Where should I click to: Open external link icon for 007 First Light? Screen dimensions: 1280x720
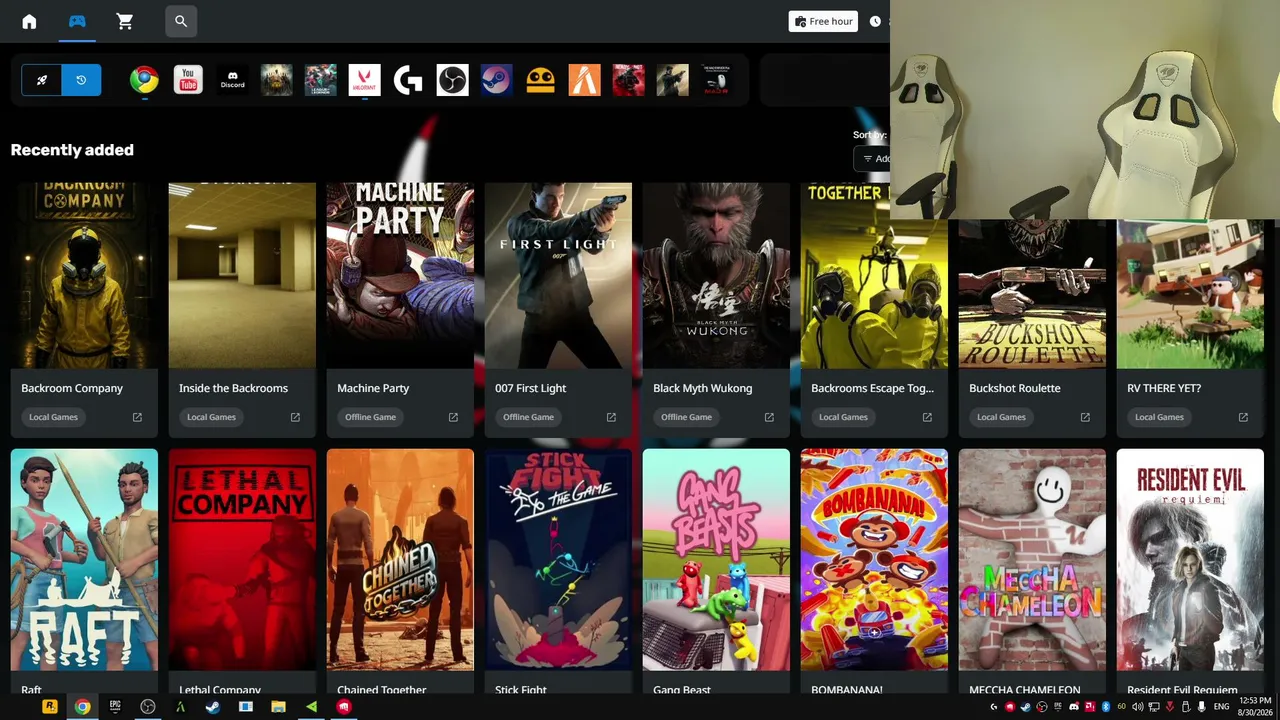coord(611,417)
